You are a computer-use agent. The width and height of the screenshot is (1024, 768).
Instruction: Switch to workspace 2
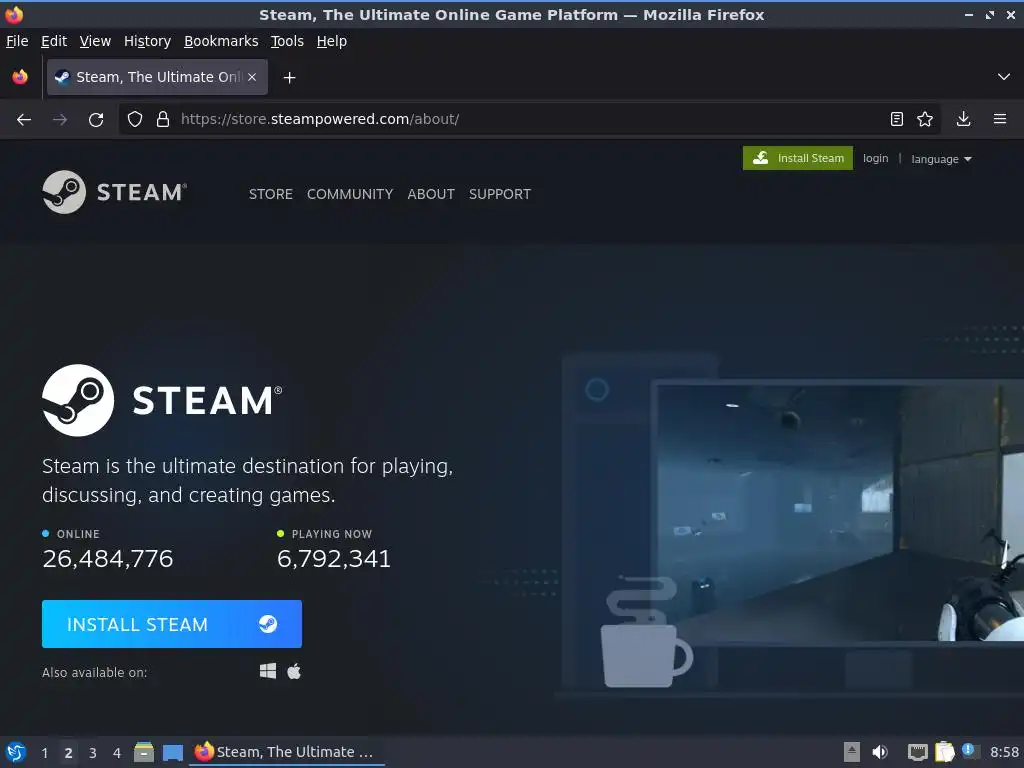click(x=68, y=753)
